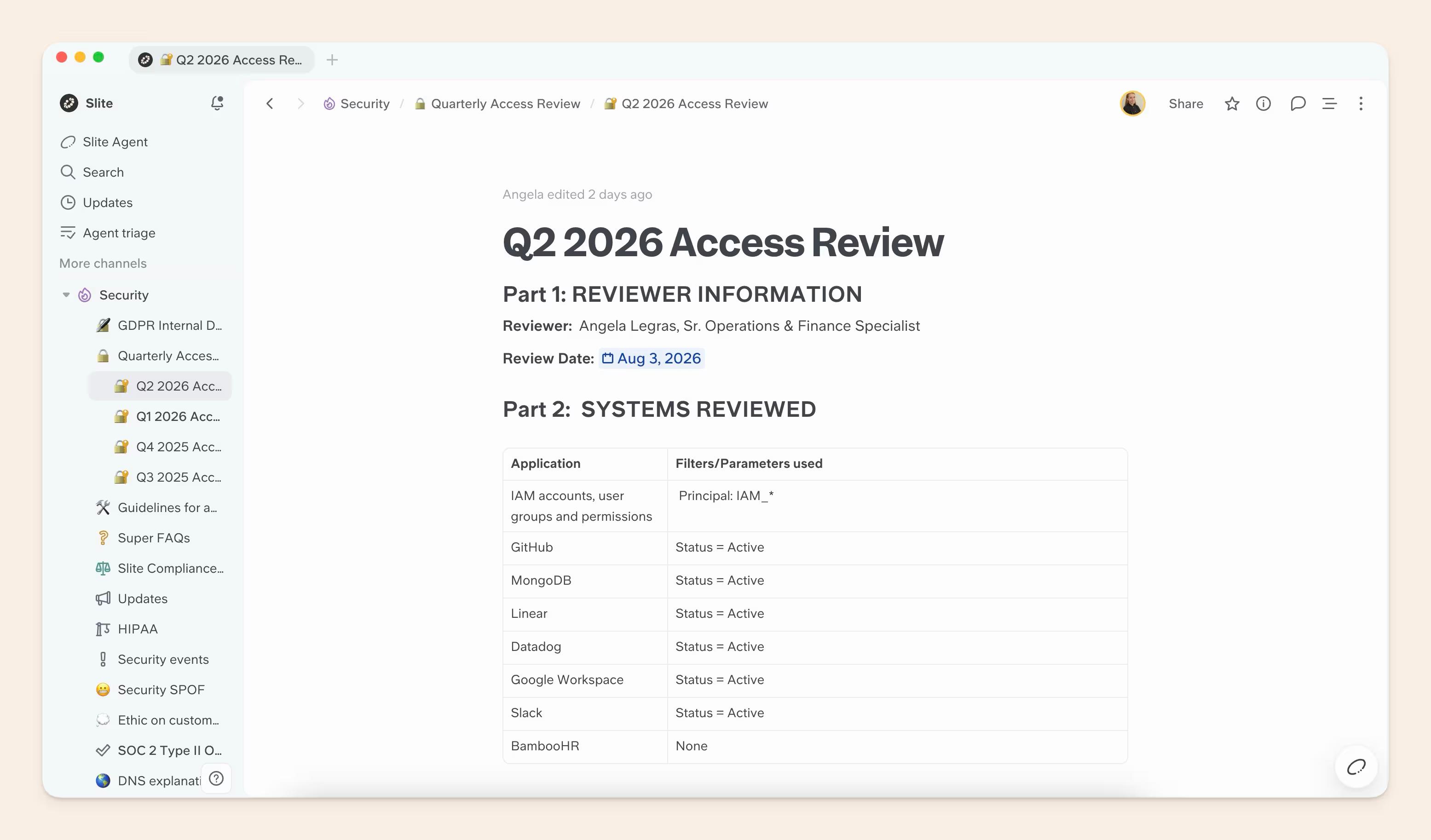1431x840 pixels.
Task: Open Super FAQs doc
Action: [161, 537]
